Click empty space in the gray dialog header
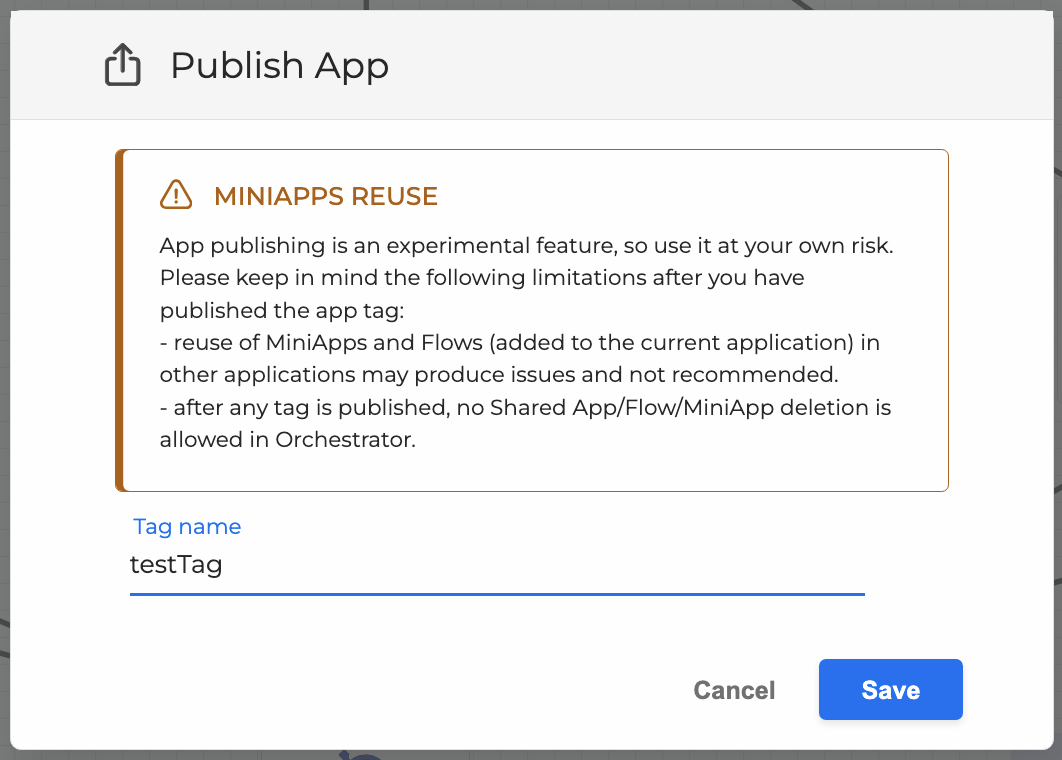 click(x=700, y=66)
